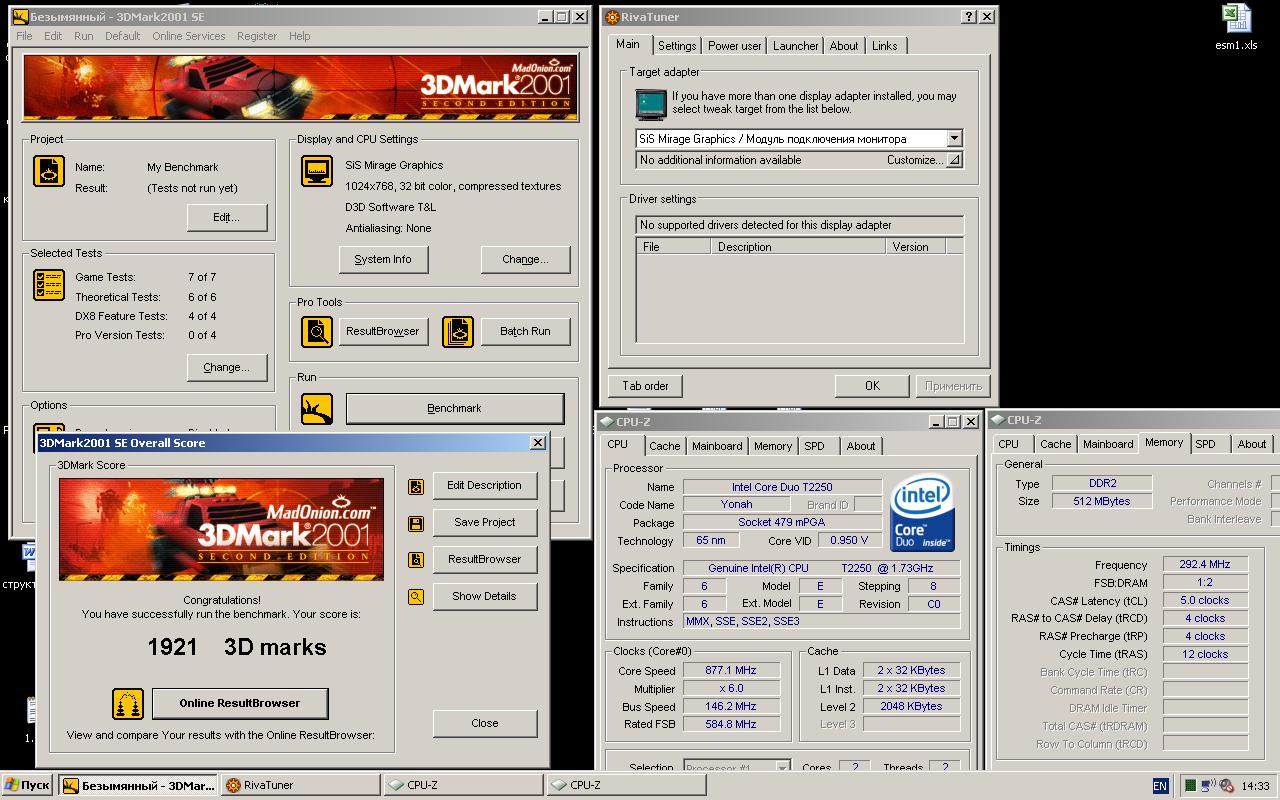Click the System Info button
This screenshot has width=1280, height=800.
(383, 259)
